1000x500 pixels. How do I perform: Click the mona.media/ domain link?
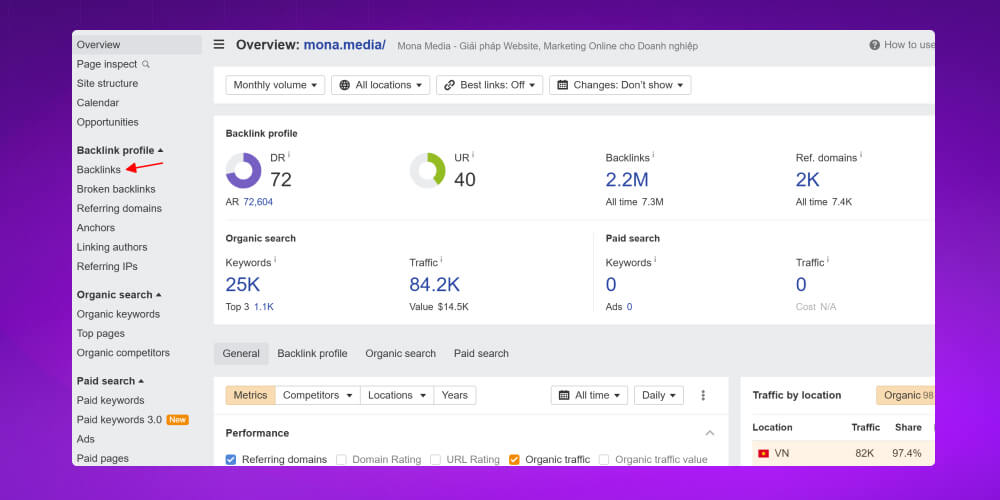(344, 45)
